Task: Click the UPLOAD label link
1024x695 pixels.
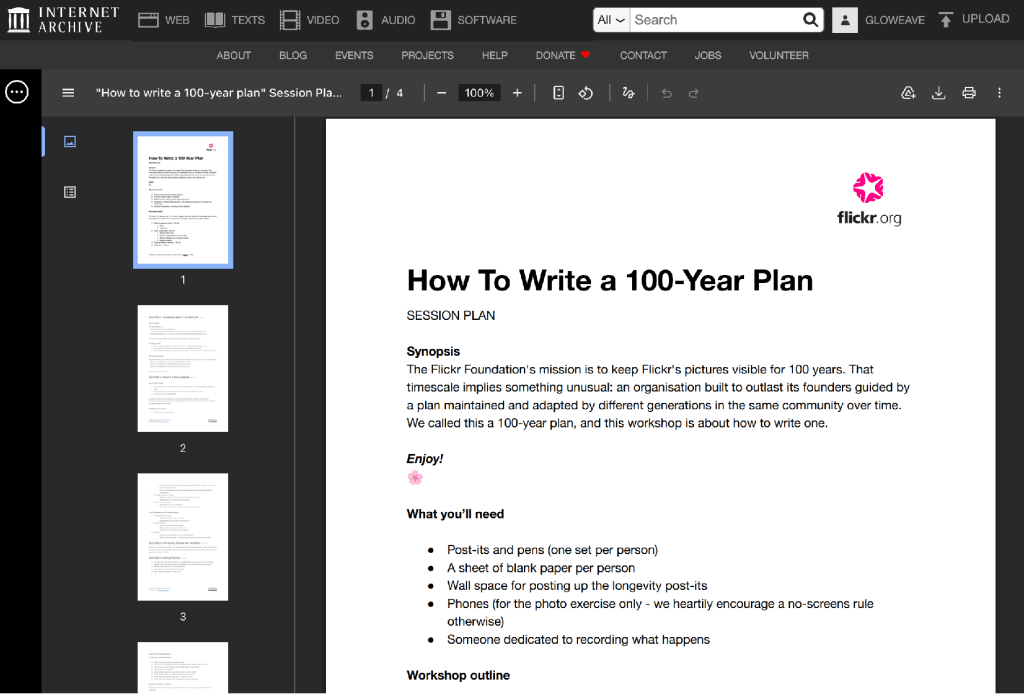Action: click(x=985, y=19)
